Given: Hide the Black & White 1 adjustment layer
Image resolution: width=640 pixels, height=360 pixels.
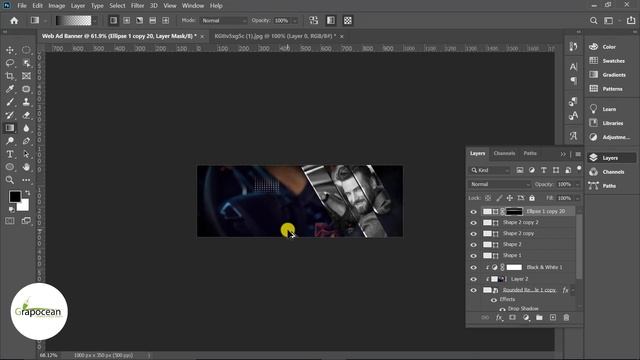Looking at the screenshot, I should pyautogui.click(x=473, y=268).
